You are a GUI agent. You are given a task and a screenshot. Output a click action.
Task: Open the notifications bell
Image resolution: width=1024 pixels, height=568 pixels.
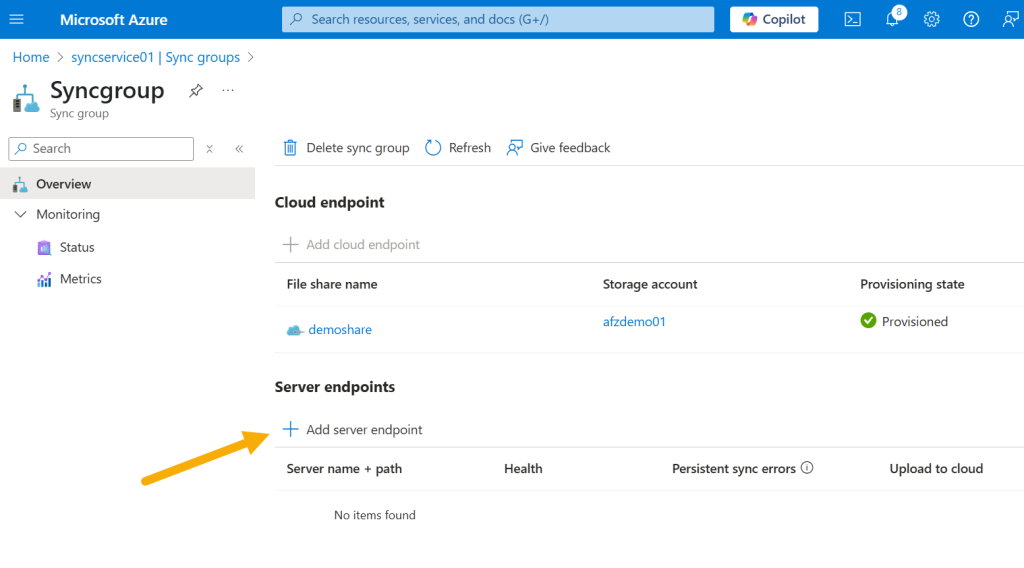click(893, 19)
